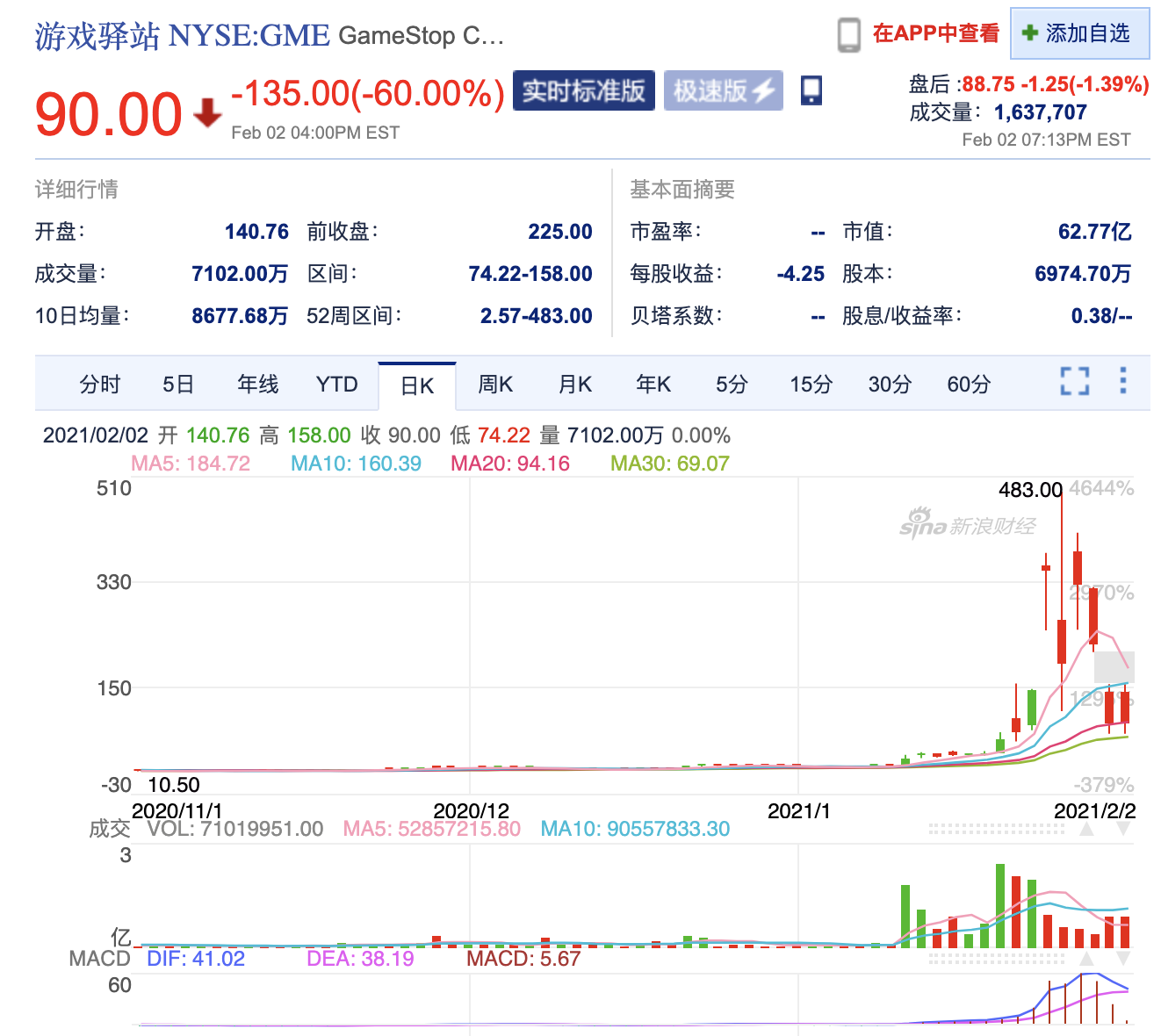Expand the MACD panel using its triangle

(1086, 957)
